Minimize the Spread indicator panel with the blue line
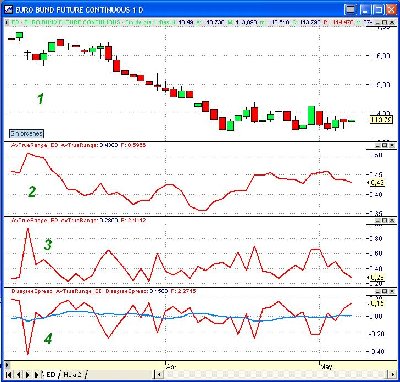Viewport: 400px width, 382px height. pos(377,291)
